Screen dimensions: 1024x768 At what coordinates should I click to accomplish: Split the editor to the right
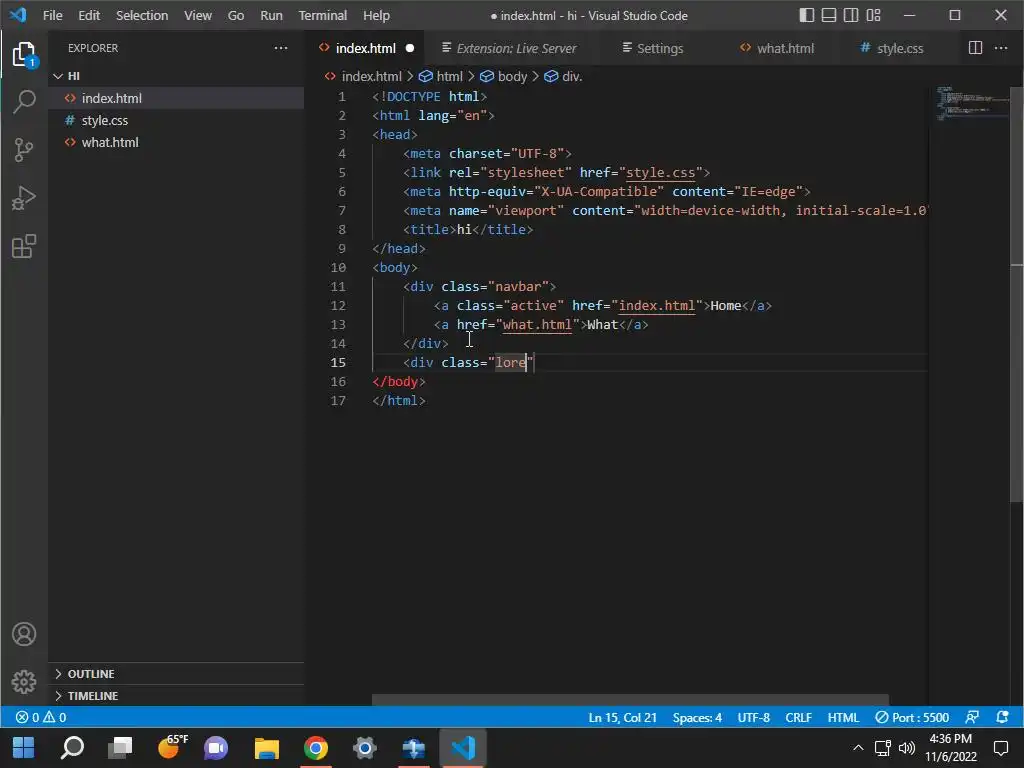click(x=975, y=48)
